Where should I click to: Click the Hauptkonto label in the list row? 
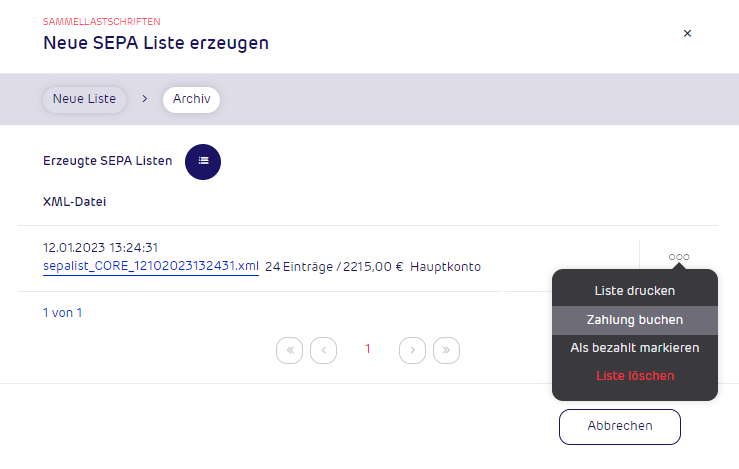[x=445, y=267]
